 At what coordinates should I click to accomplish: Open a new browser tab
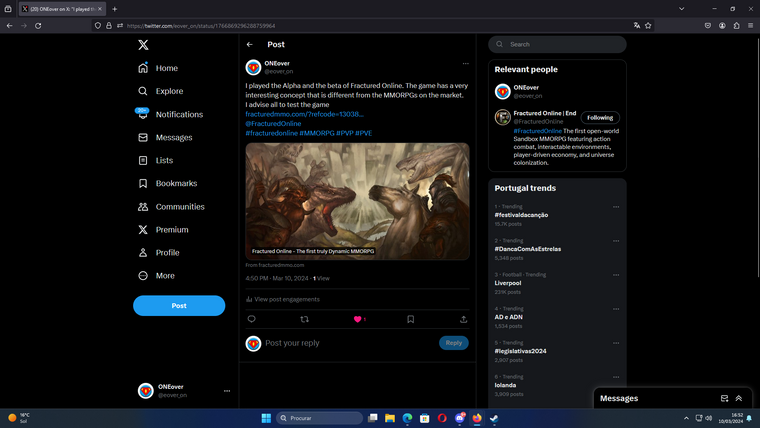(114, 9)
